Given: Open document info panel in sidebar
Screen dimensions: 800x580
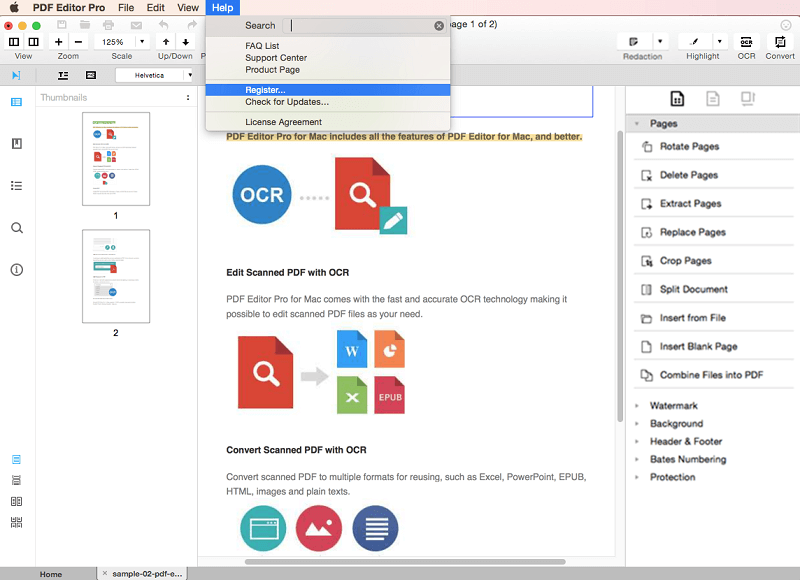Looking at the screenshot, I should (17, 269).
